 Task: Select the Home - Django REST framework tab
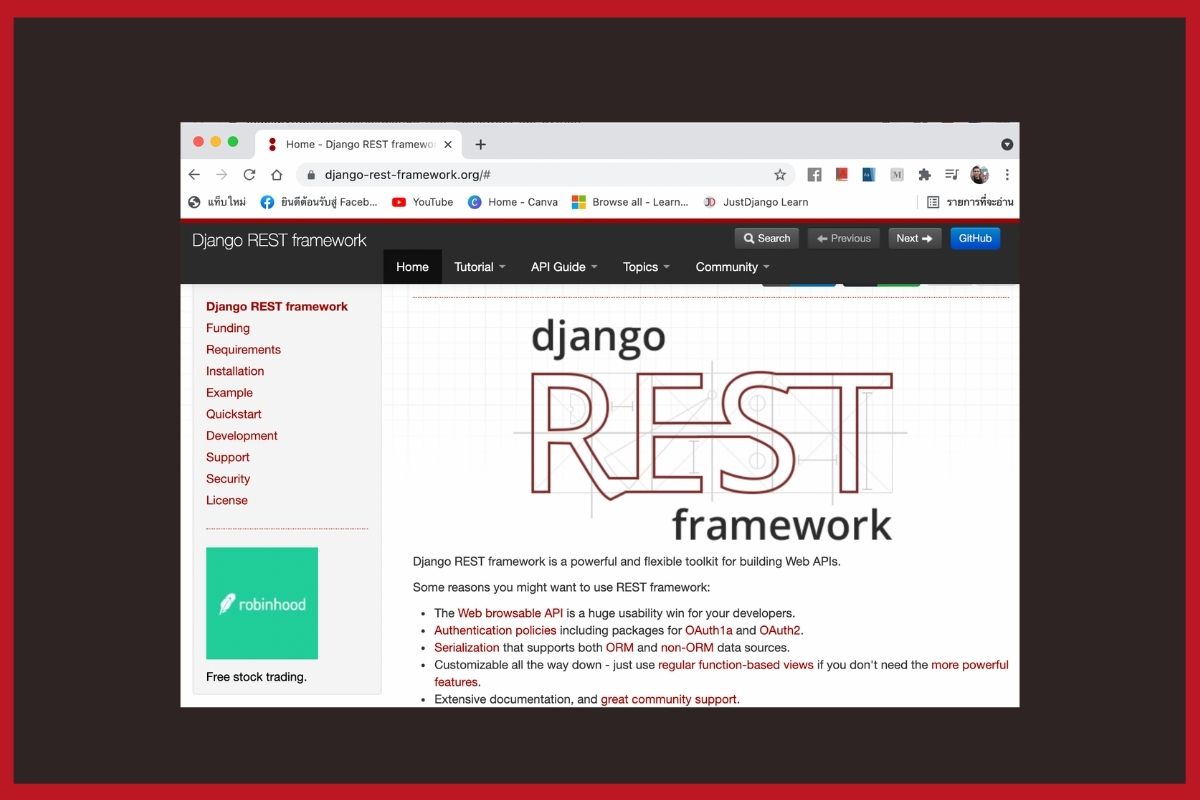[358, 144]
